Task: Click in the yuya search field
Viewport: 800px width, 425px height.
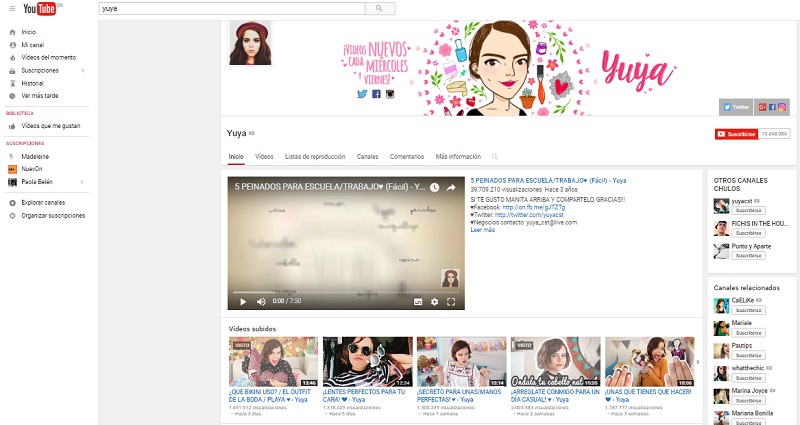Action: pyautogui.click(x=230, y=8)
